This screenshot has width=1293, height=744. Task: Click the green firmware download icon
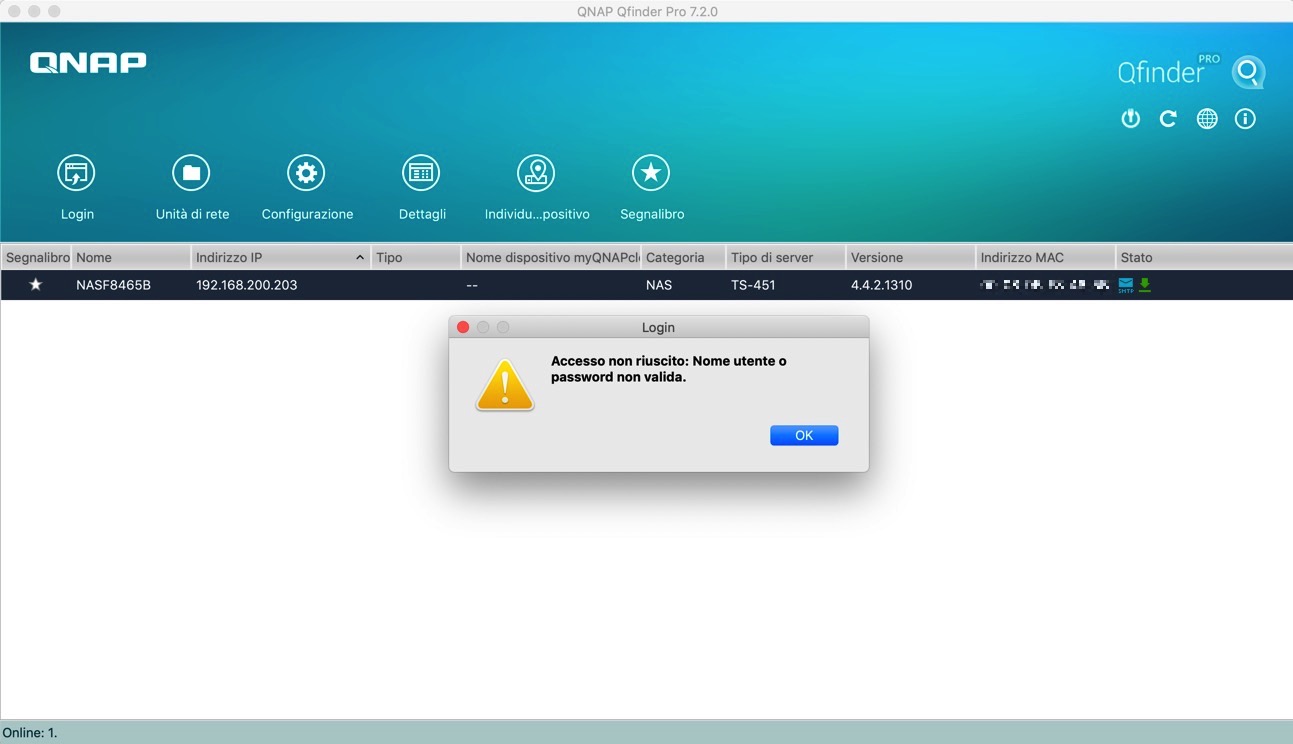pyautogui.click(x=1145, y=285)
